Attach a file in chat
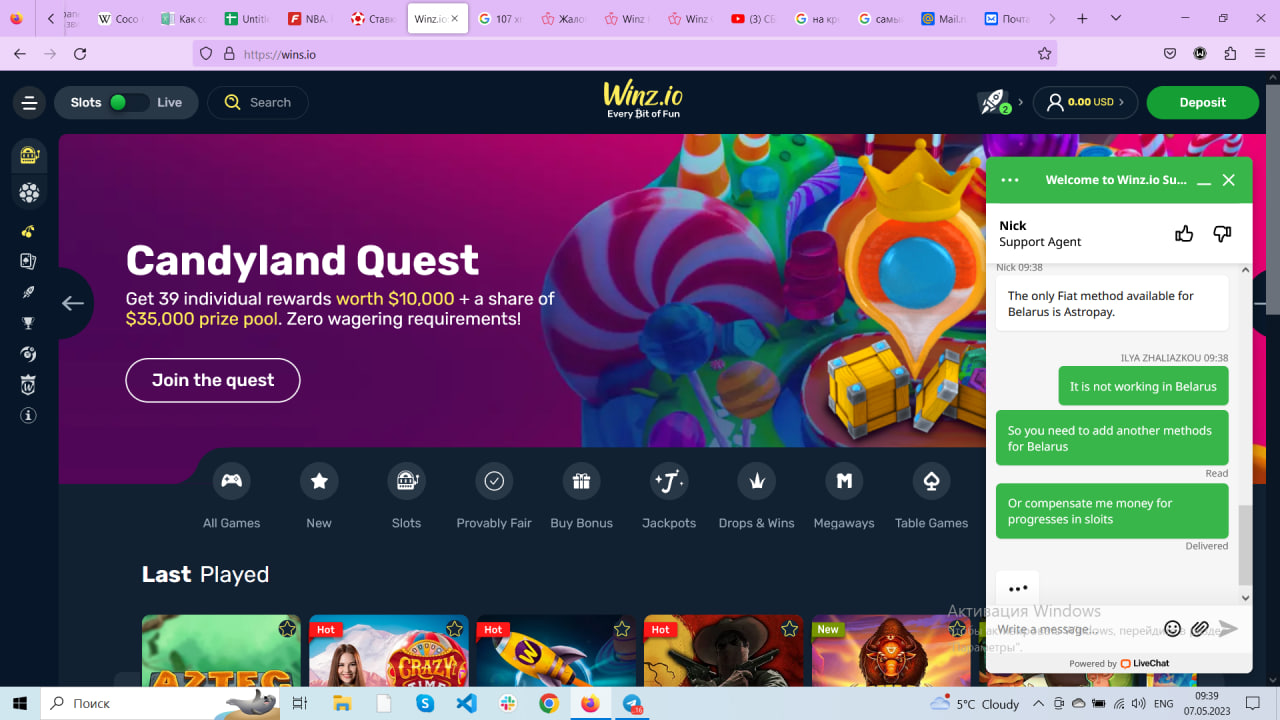The image size is (1280, 720). [x=1200, y=629]
